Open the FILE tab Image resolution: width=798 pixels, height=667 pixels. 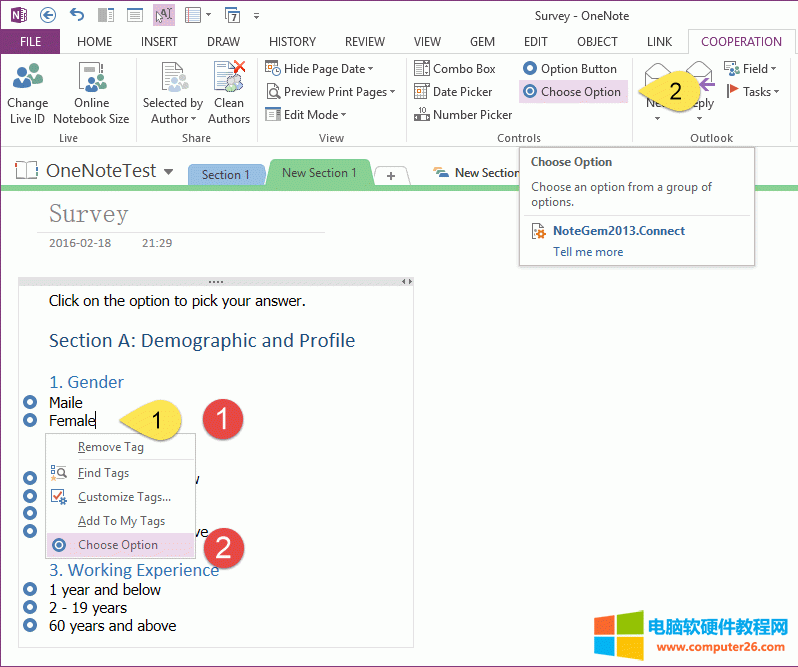coord(30,42)
